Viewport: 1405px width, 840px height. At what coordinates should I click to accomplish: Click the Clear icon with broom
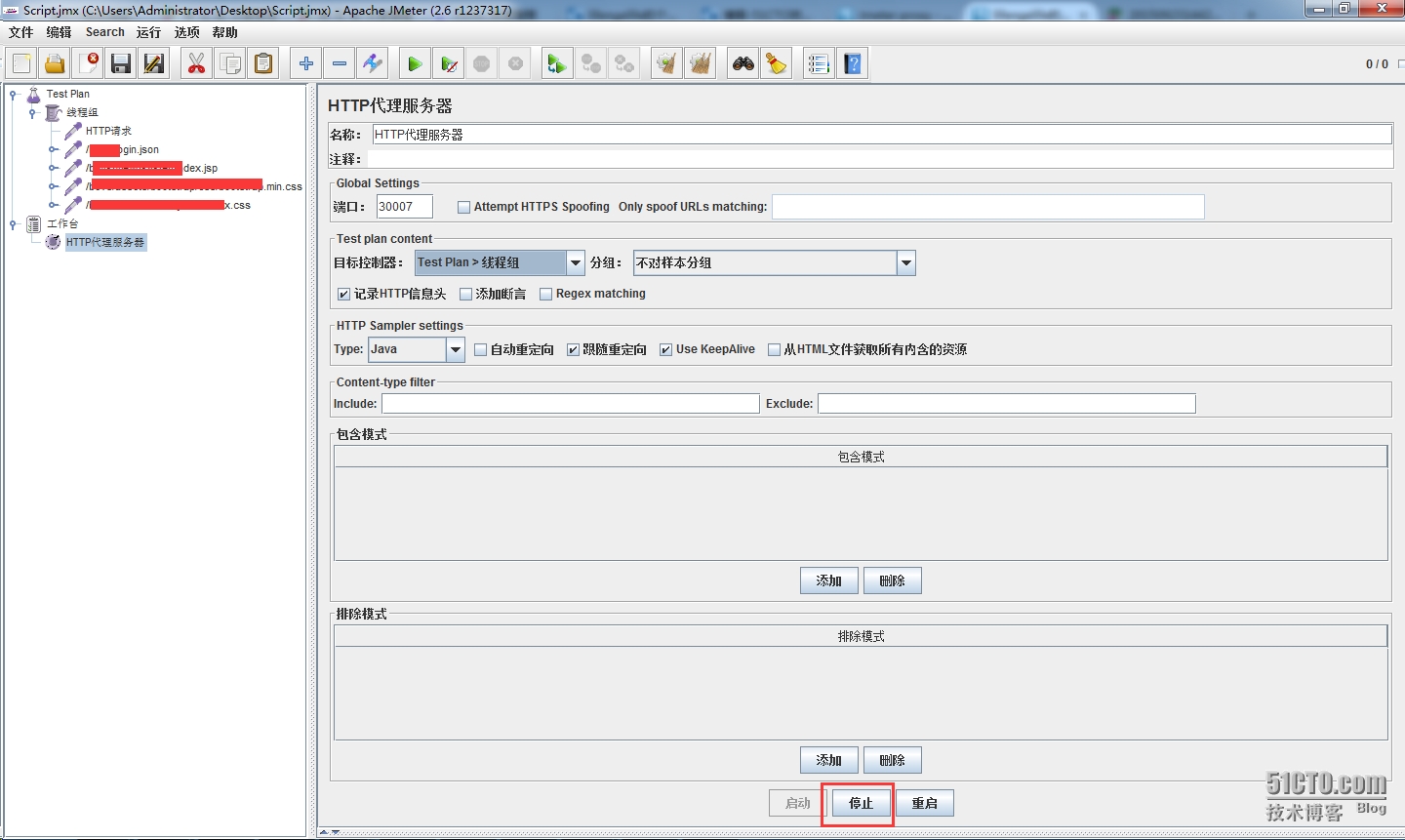pyautogui.click(x=666, y=64)
